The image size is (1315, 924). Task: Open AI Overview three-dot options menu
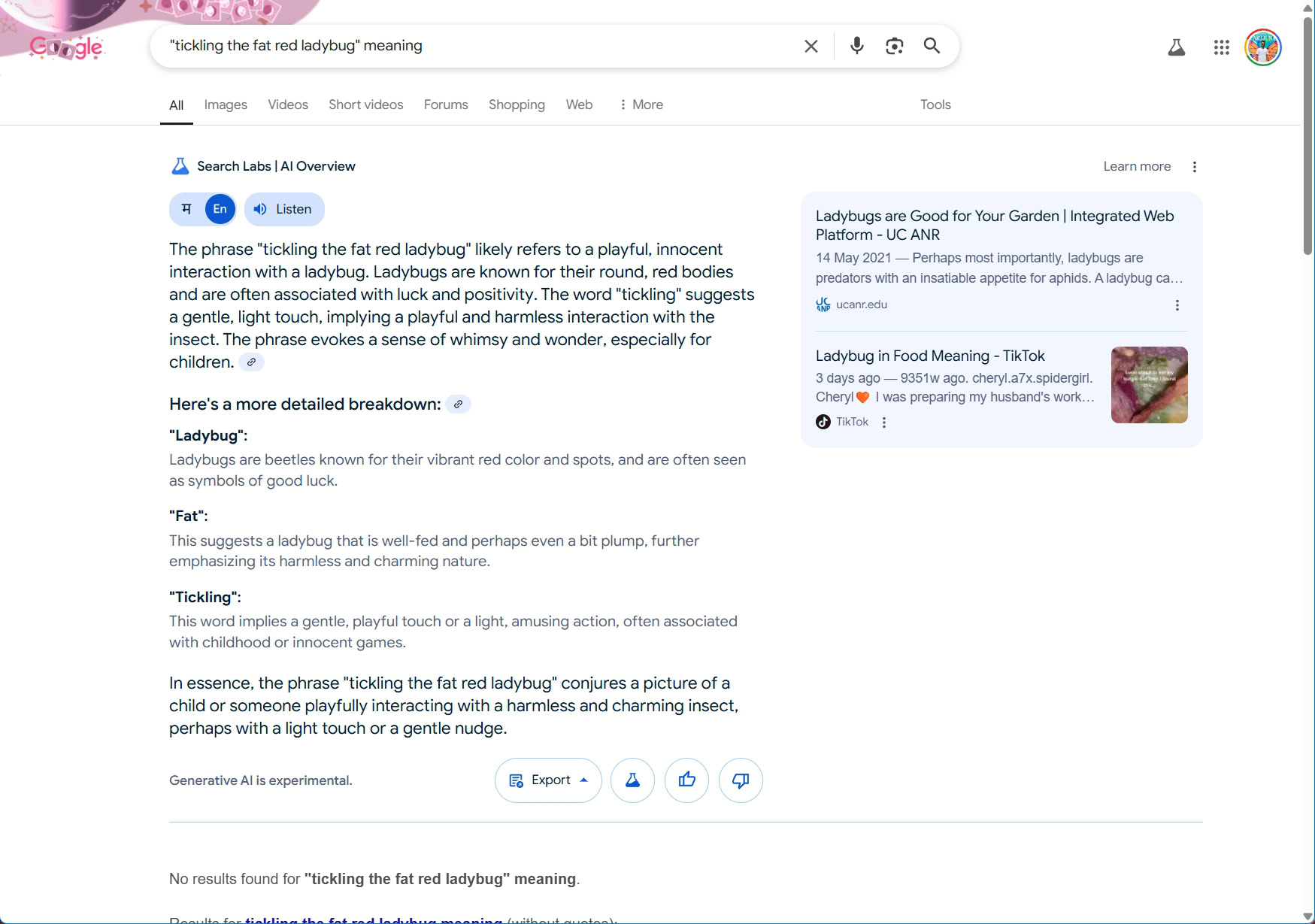(1195, 167)
